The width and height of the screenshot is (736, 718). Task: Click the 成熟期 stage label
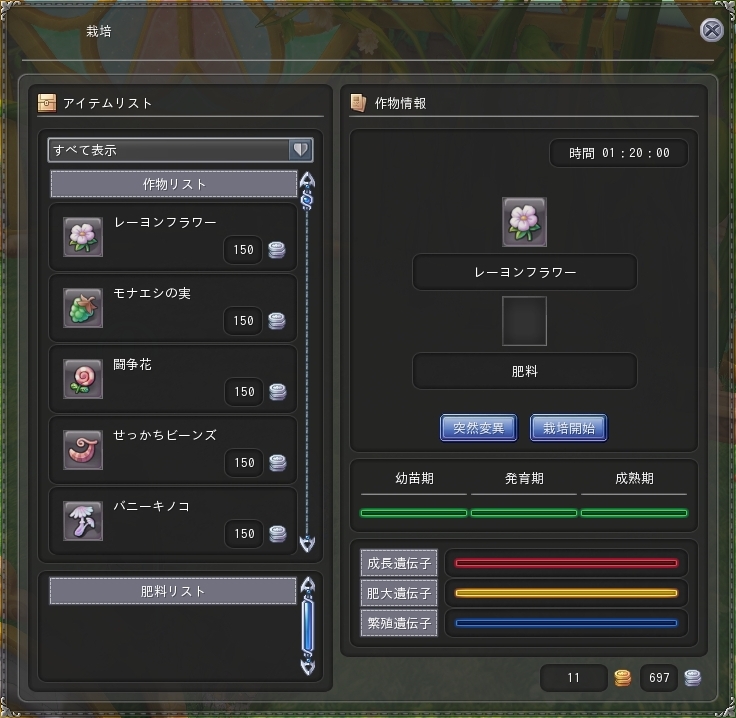635,479
